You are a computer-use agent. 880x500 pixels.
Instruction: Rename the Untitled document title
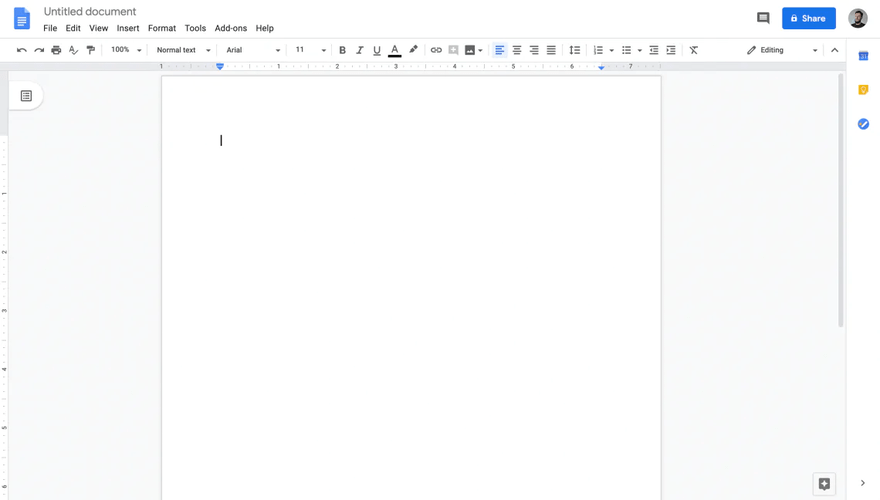pos(90,11)
